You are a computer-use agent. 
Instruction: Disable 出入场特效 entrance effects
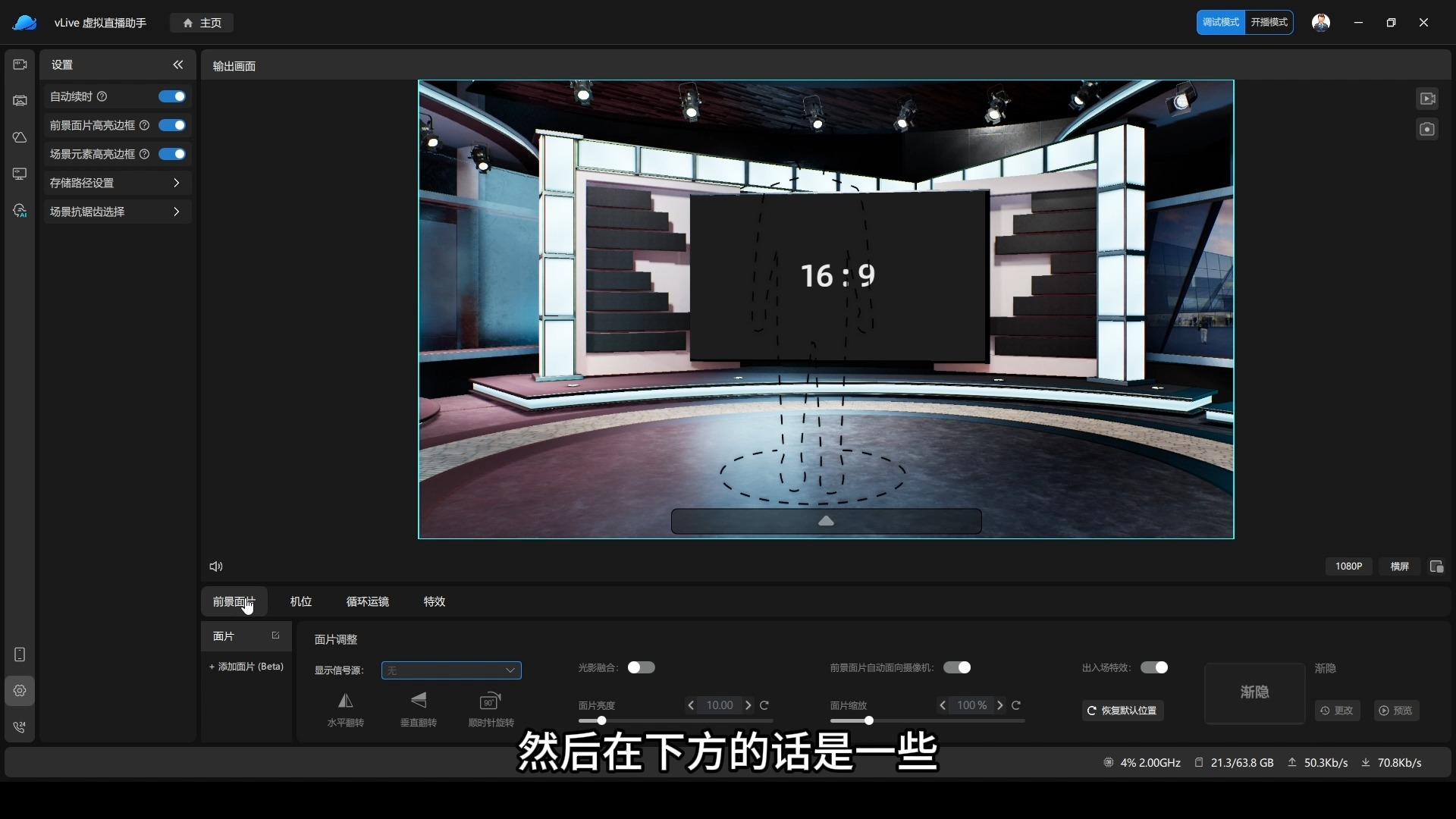click(x=1154, y=667)
